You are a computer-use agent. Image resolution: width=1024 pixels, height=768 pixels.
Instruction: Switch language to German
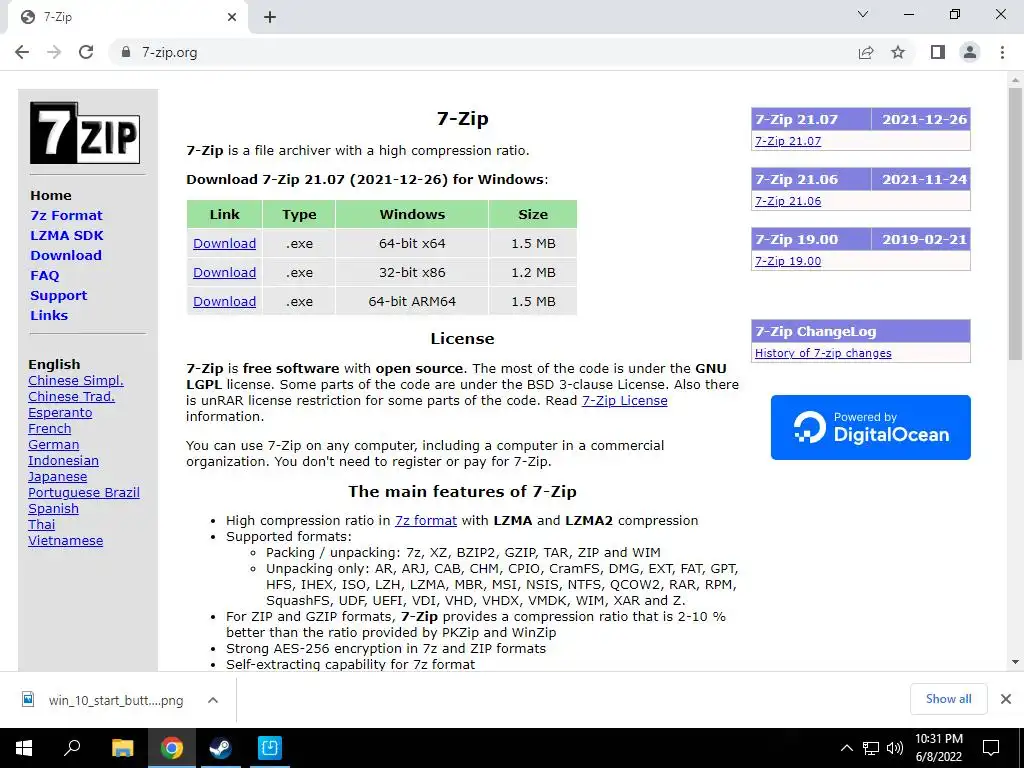point(54,445)
